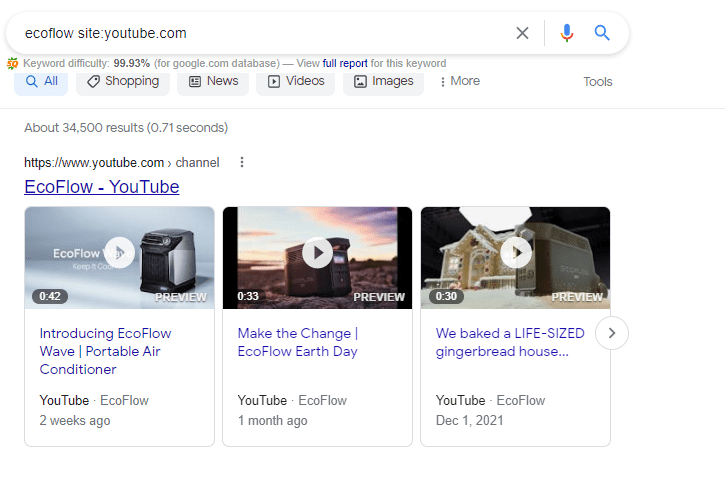Image resolution: width=725 pixels, height=479 pixels.
Task: Switch to the Images tab
Action: pos(383,82)
